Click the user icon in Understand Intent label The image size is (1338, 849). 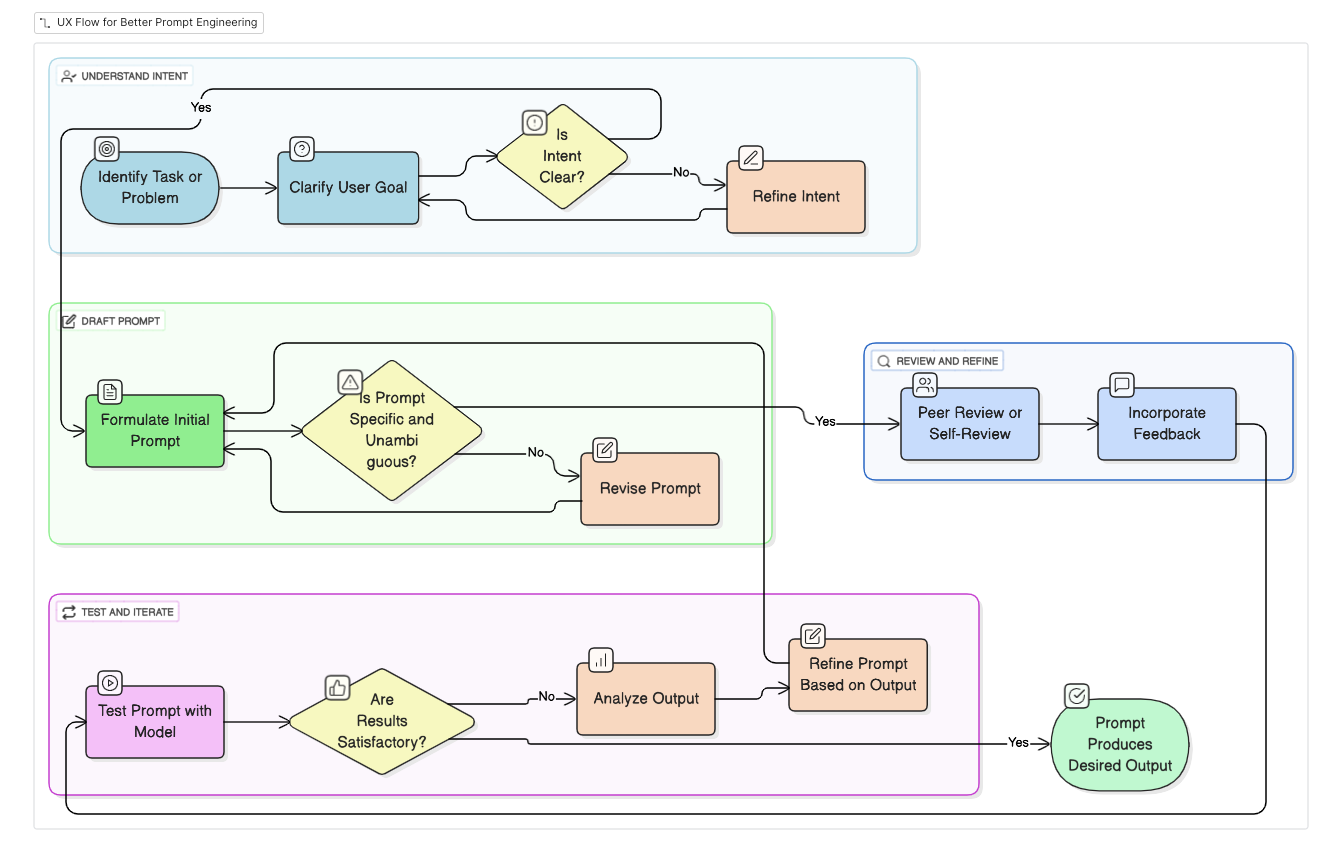[68, 76]
